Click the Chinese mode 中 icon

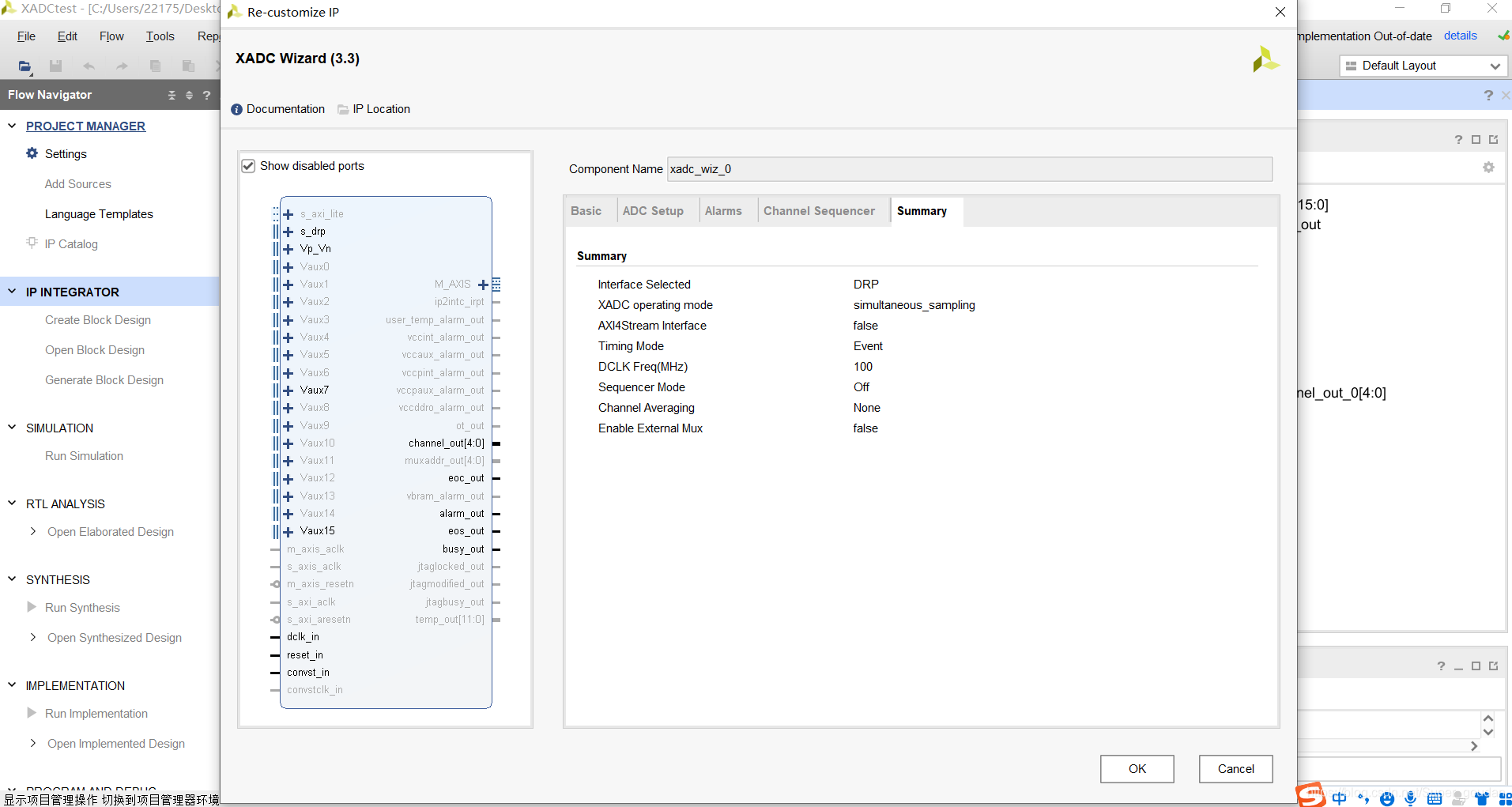click(x=1339, y=798)
